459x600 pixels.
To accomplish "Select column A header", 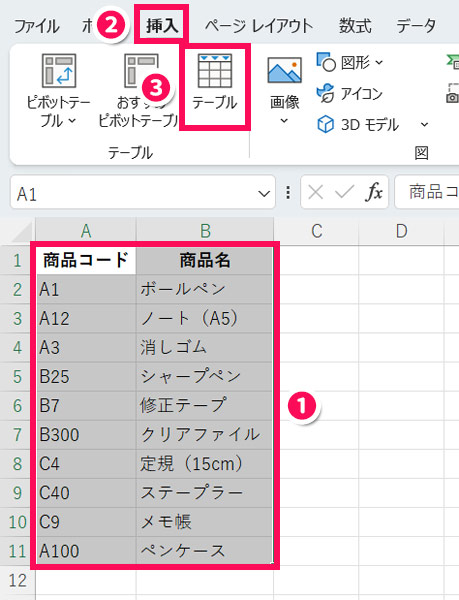I will click(86, 231).
